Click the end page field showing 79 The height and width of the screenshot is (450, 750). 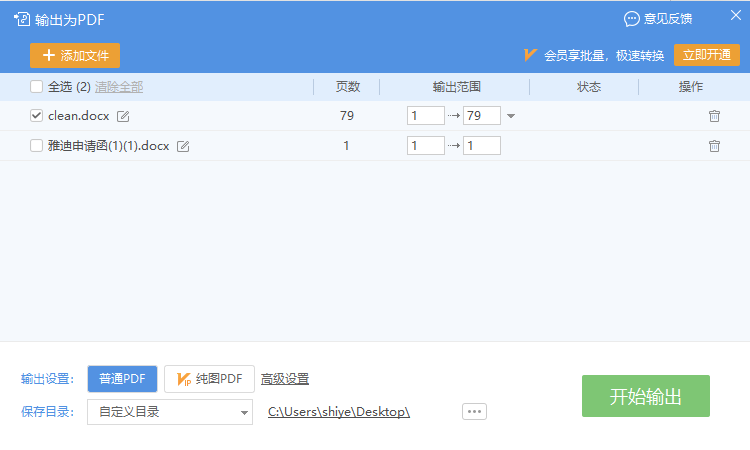pyautogui.click(x=481, y=116)
